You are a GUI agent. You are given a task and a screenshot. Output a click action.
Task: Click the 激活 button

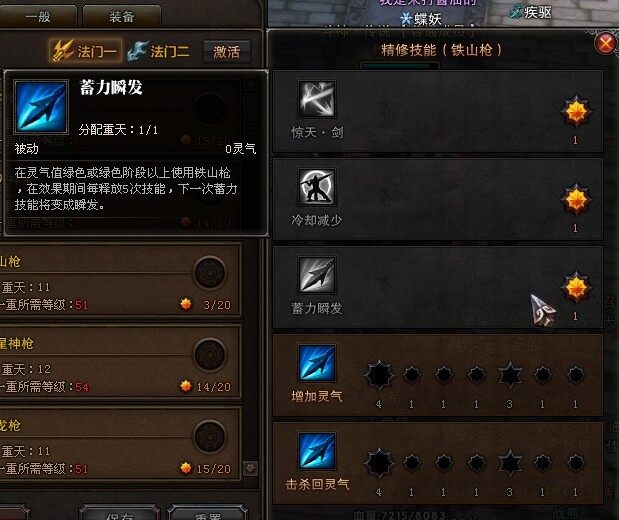(227, 52)
